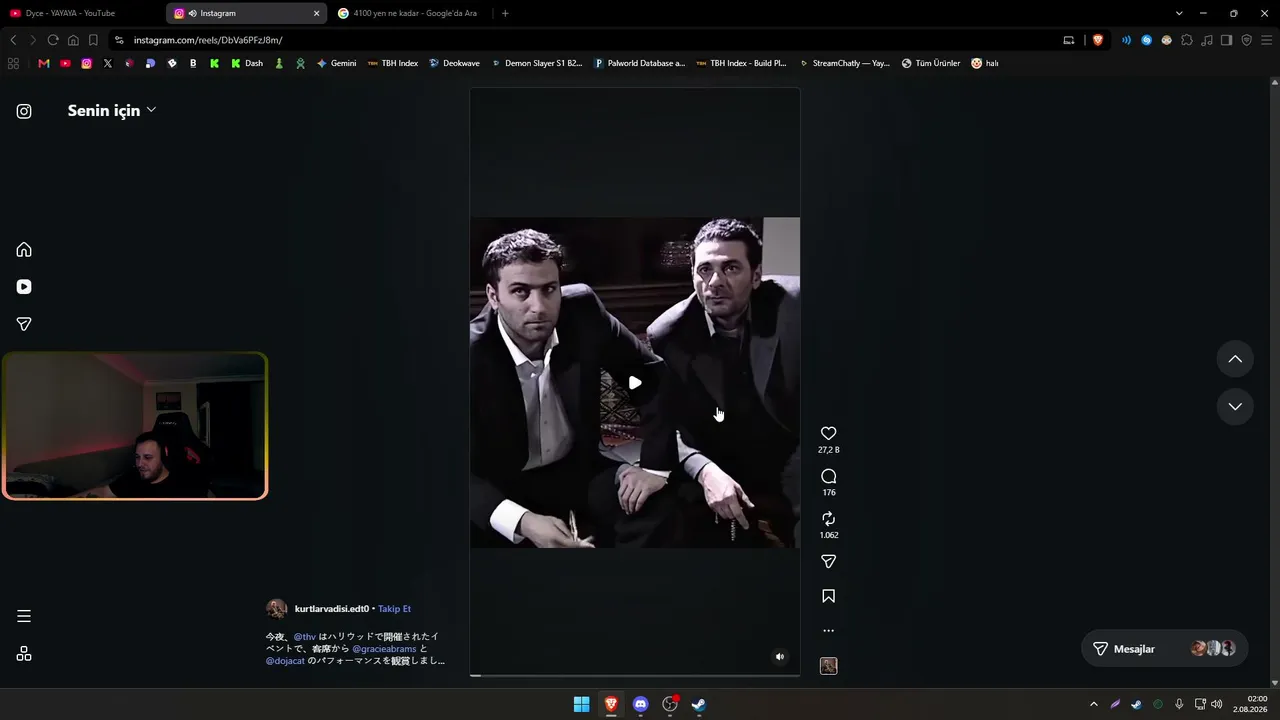
Task: Open the Gemini bookmark
Action: pos(336,63)
